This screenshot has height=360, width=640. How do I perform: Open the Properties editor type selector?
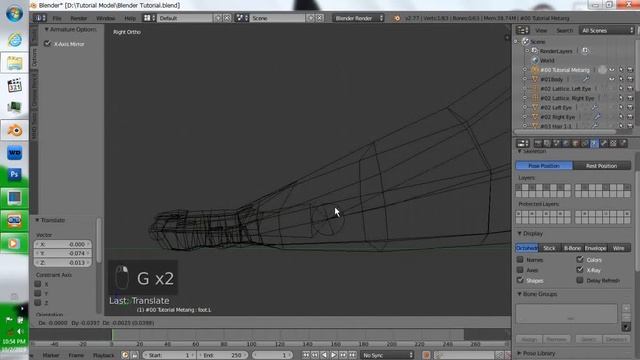[x=522, y=143]
